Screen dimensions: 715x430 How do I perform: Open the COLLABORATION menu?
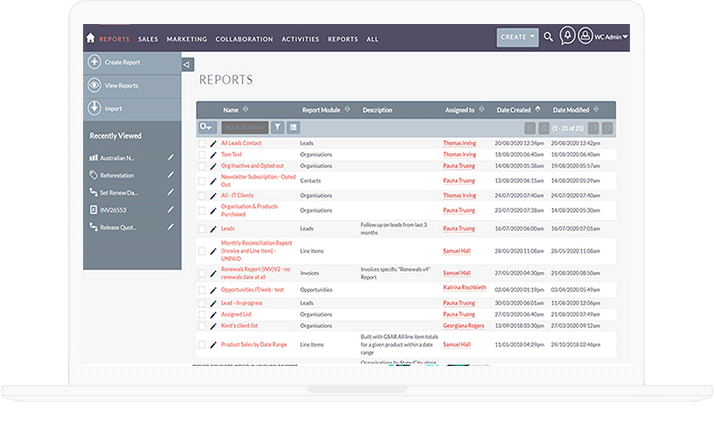(x=244, y=39)
